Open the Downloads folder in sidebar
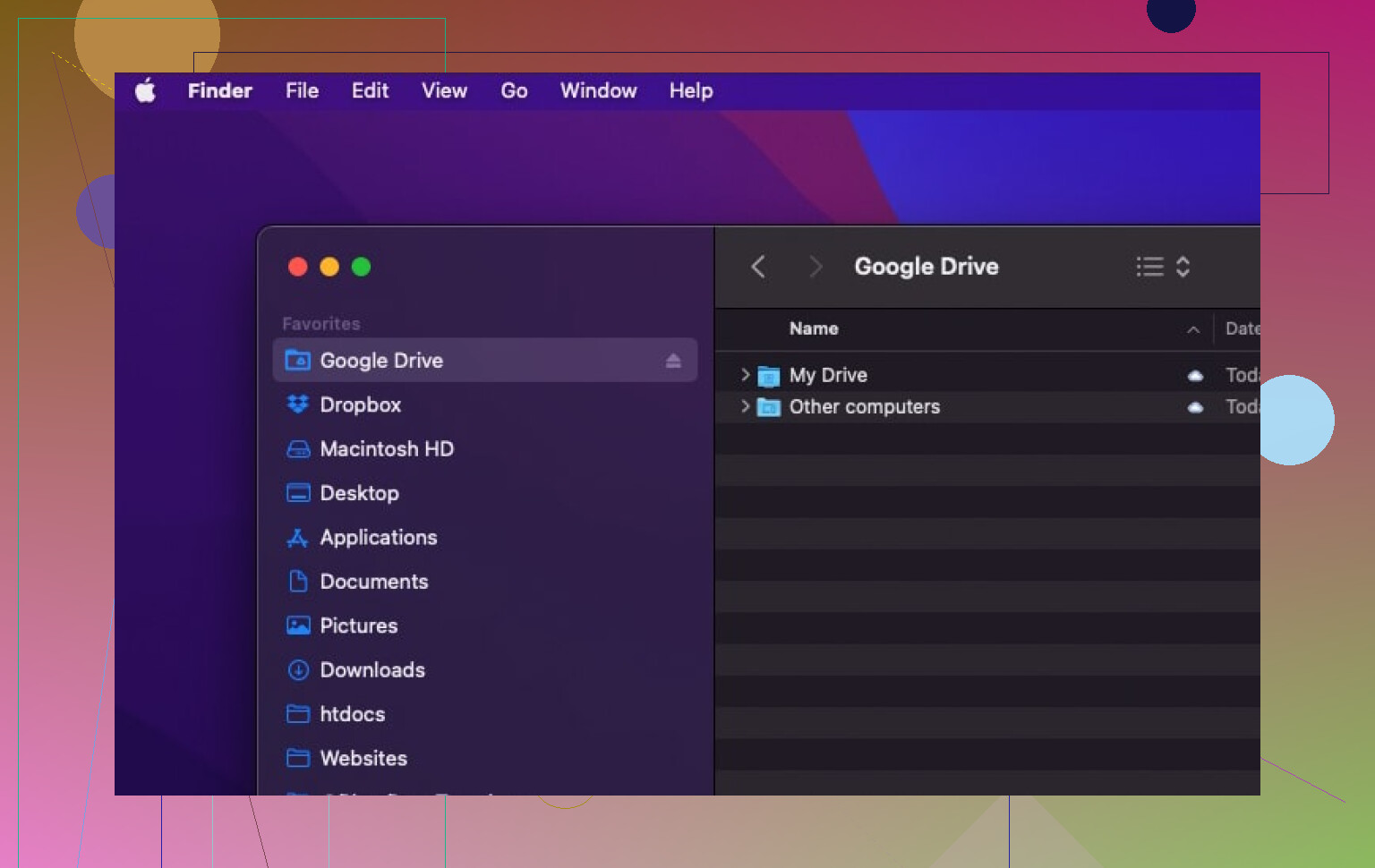Image resolution: width=1375 pixels, height=868 pixels. [372, 670]
